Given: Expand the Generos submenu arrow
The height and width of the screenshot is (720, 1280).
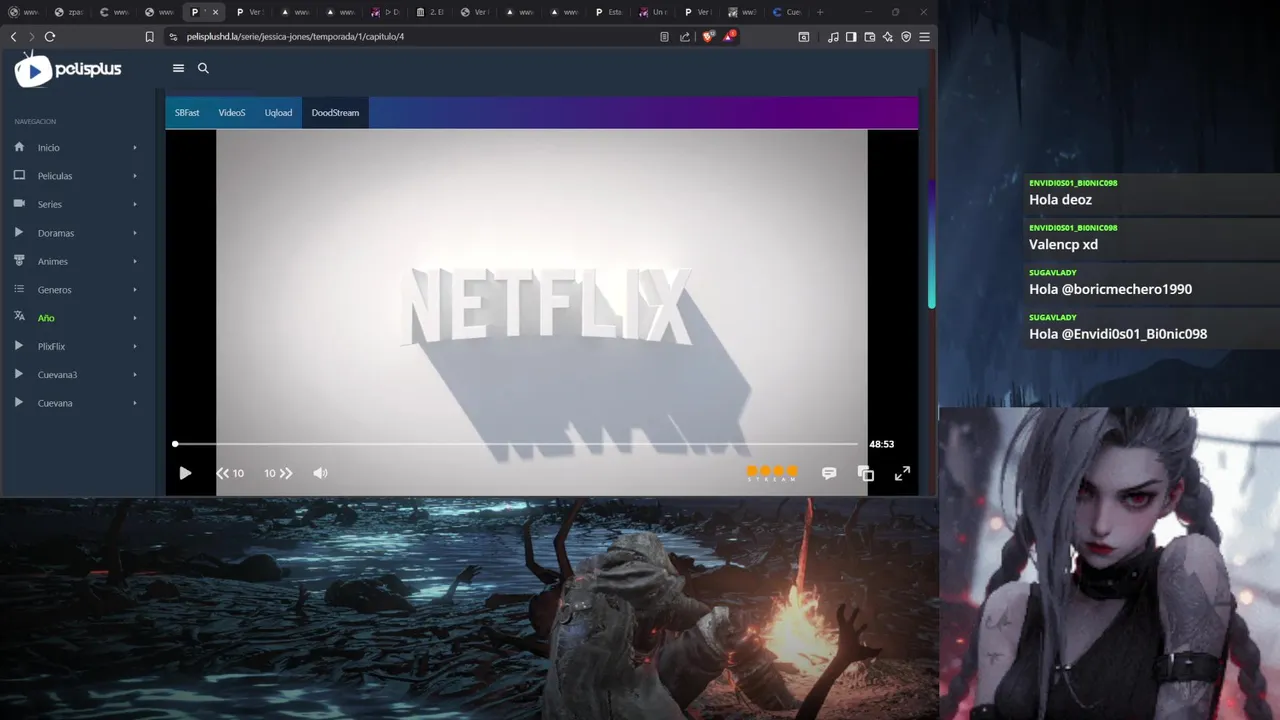Looking at the screenshot, I should pos(135,290).
